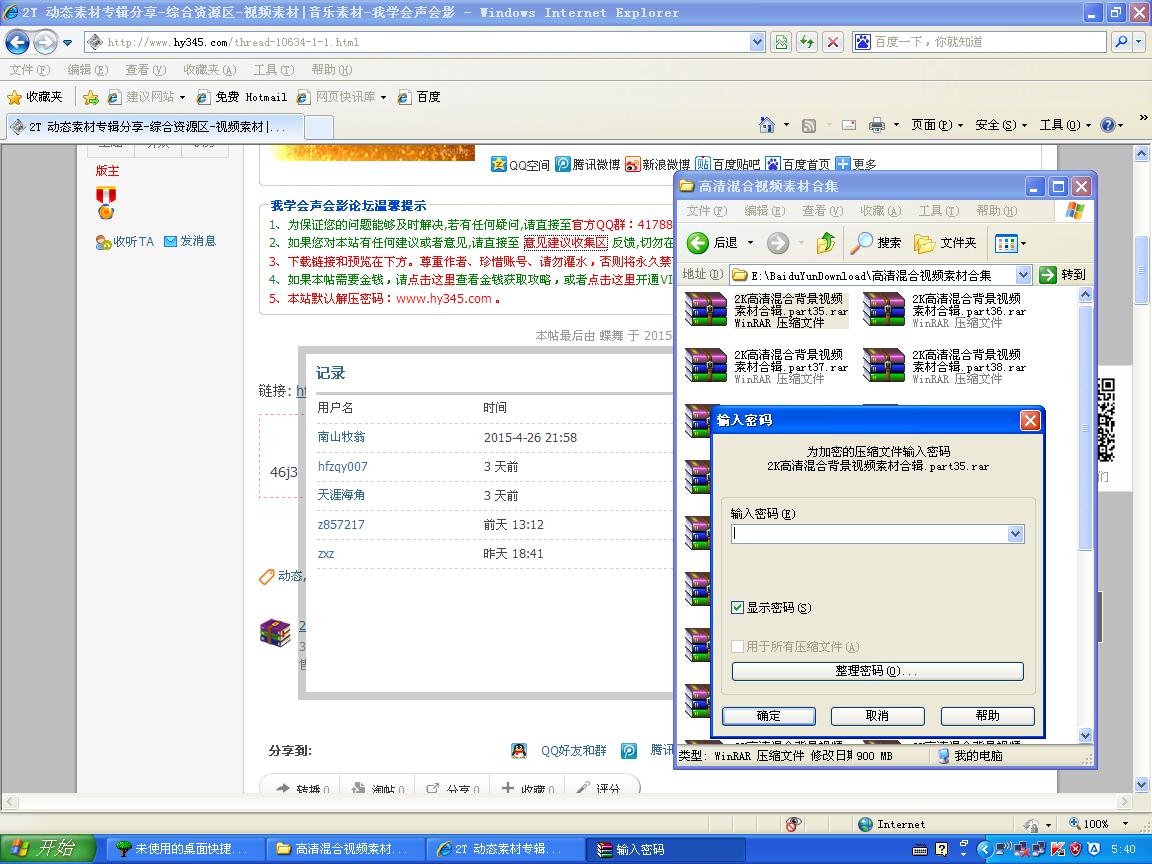Click the refresh page icon in IE

coord(807,42)
